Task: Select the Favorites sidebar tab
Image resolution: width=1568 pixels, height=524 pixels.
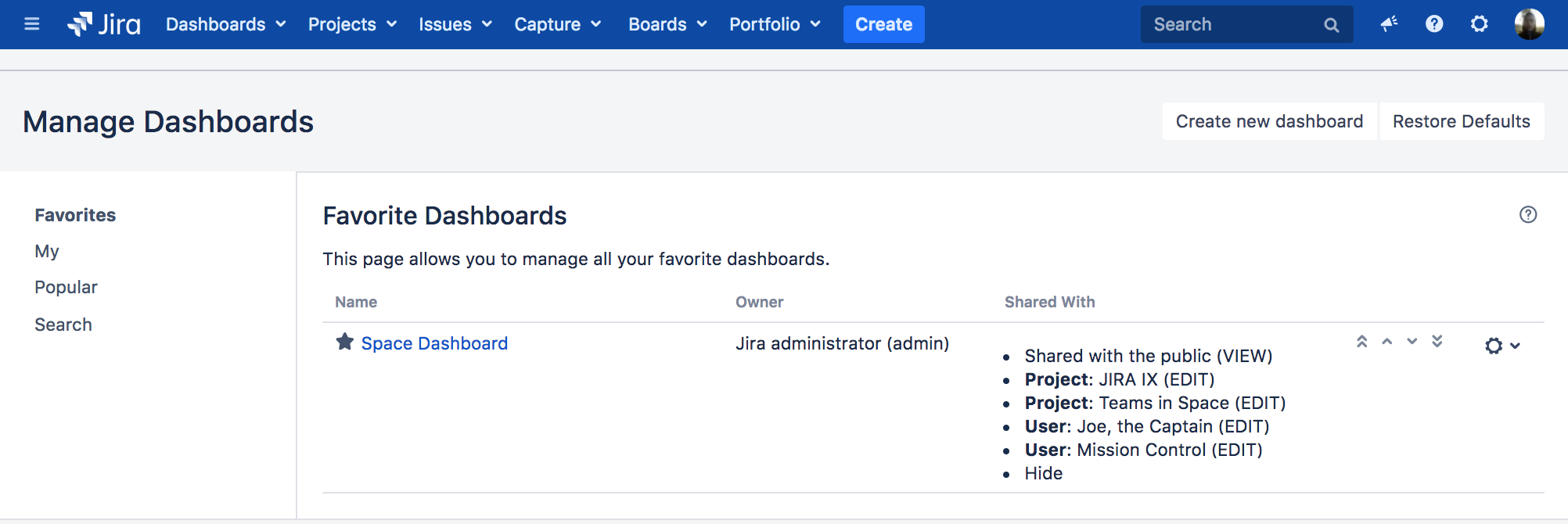Action: (x=75, y=215)
